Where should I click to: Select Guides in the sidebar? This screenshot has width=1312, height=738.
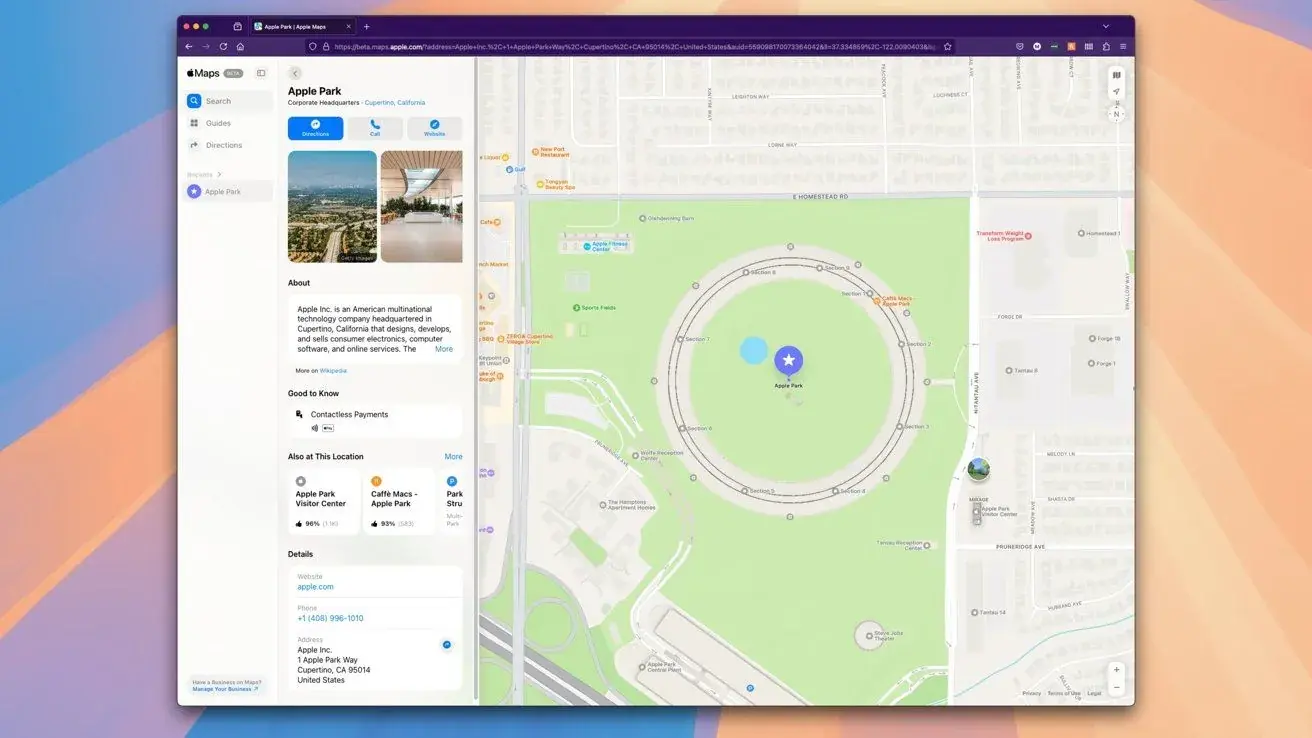pos(218,123)
